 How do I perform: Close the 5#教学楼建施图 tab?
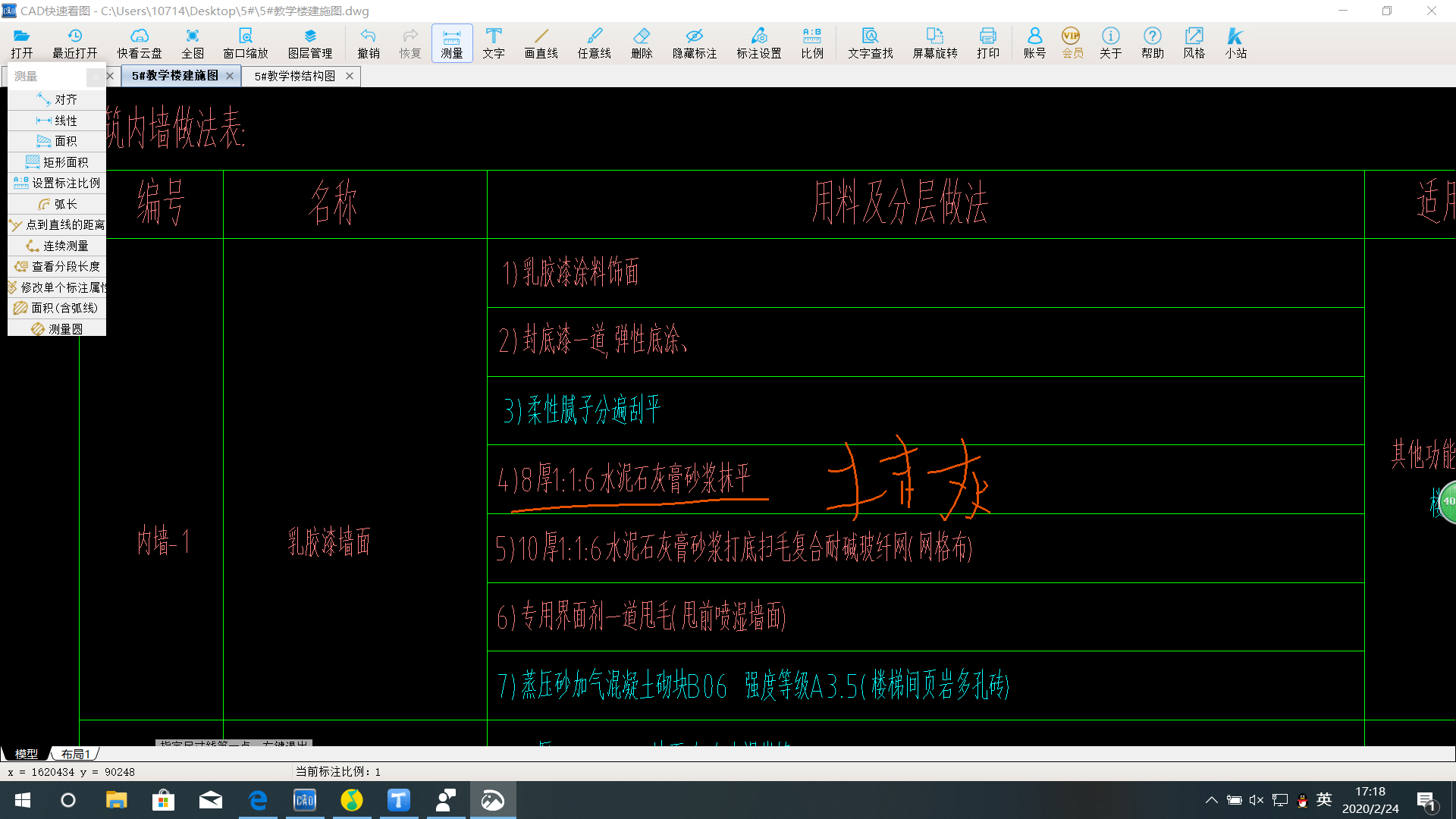click(230, 76)
